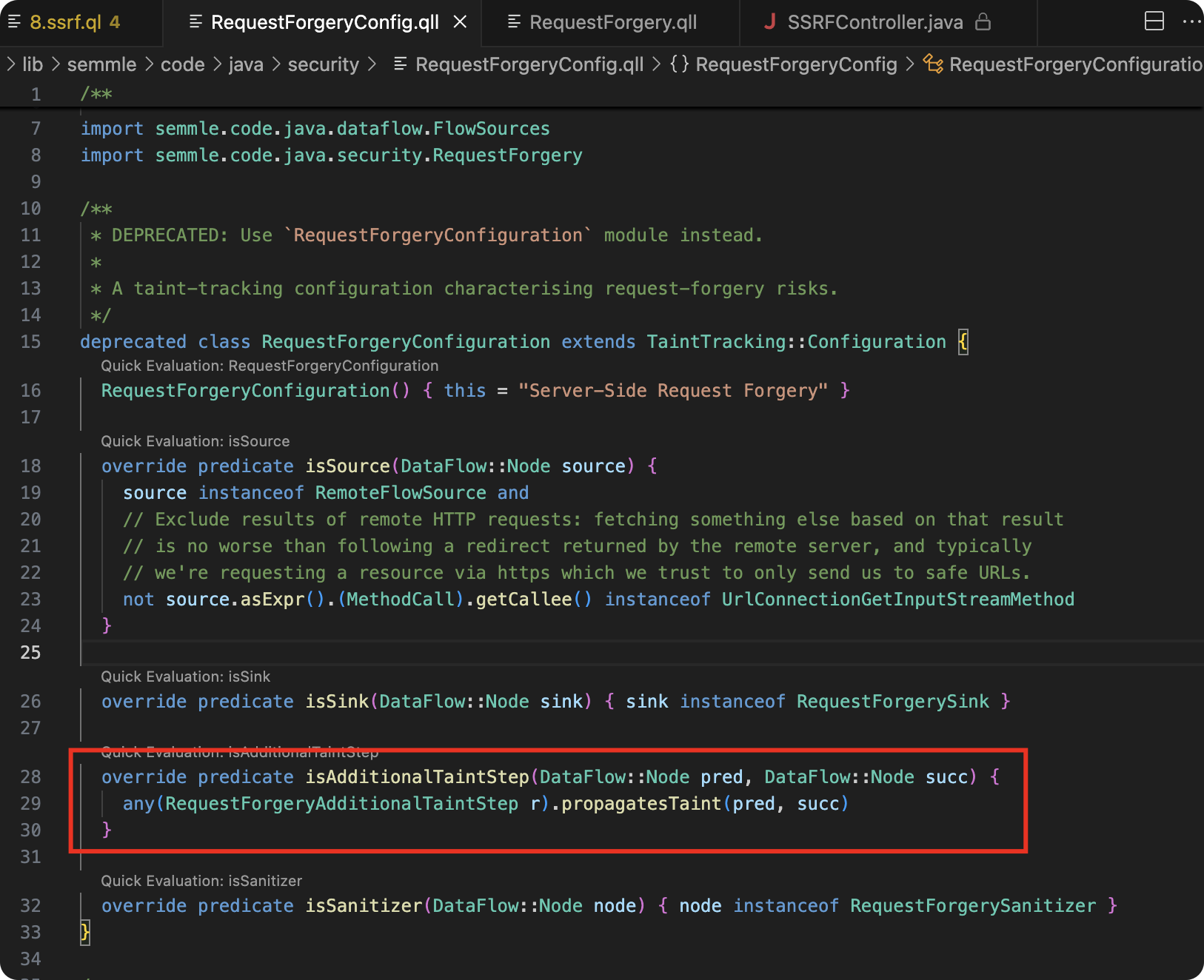Click the Java file icon on SSRFController tab
This screenshot has height=980, width=1204.
tap(770, 21)
